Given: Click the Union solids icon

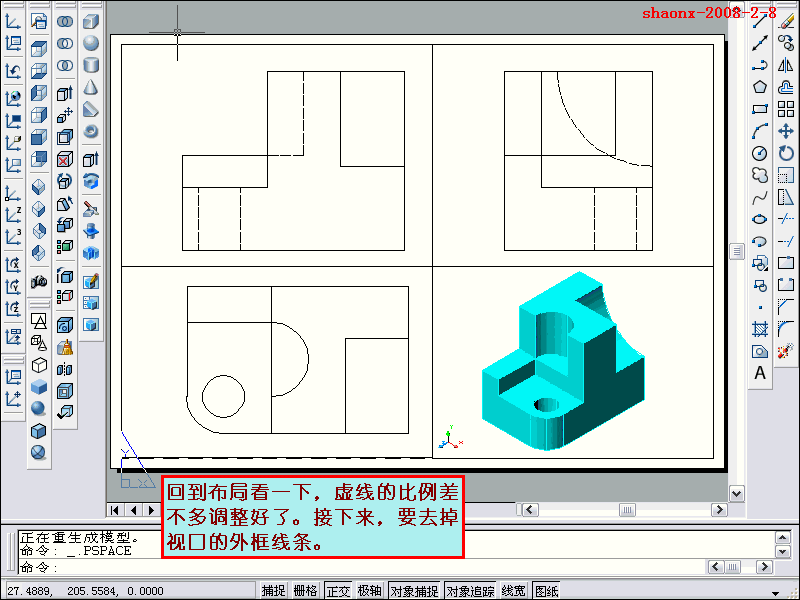Looking at the screenshot, I should [65, 21].
